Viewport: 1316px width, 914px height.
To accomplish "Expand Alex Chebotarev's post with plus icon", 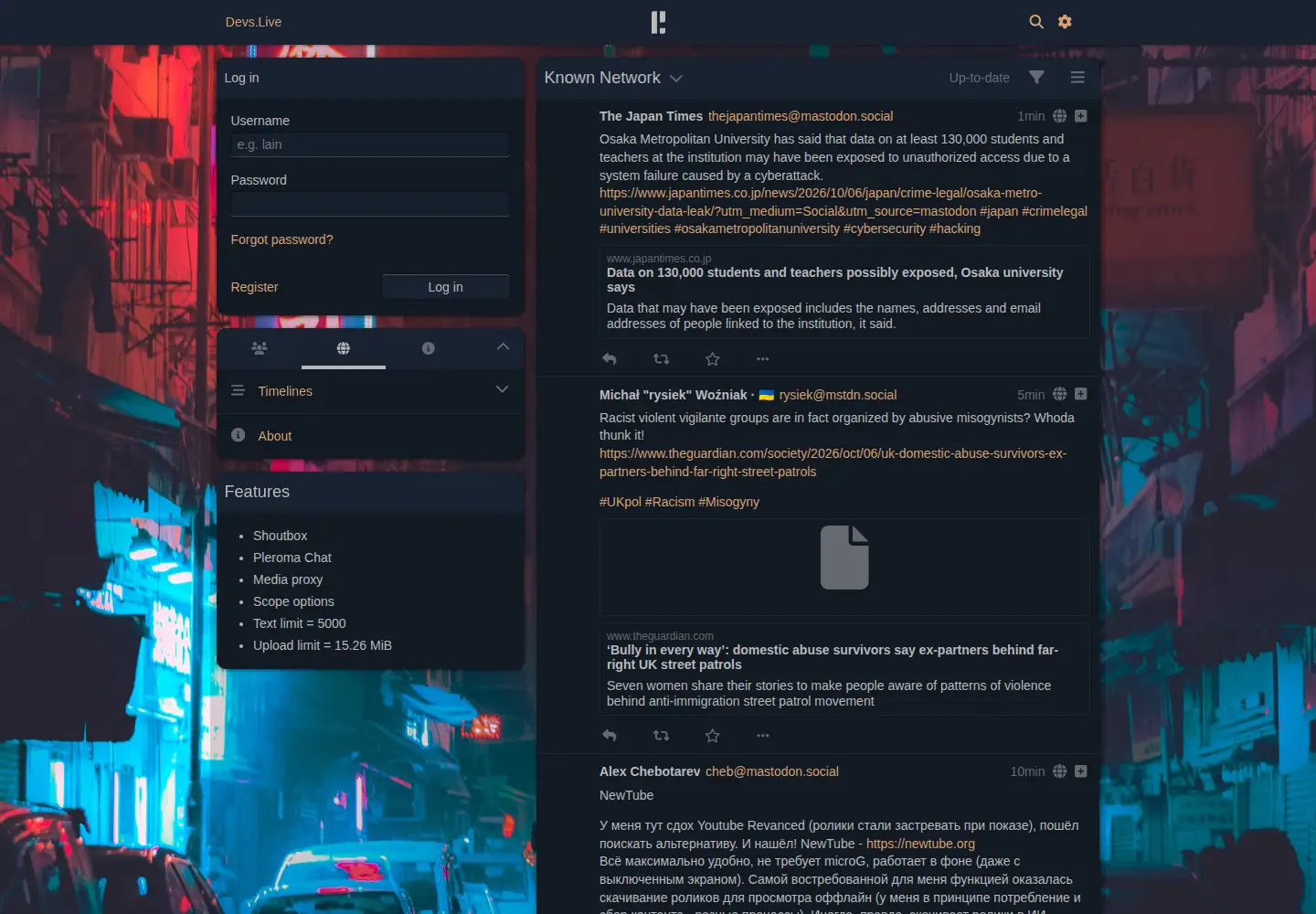I will pos(1081,771).
